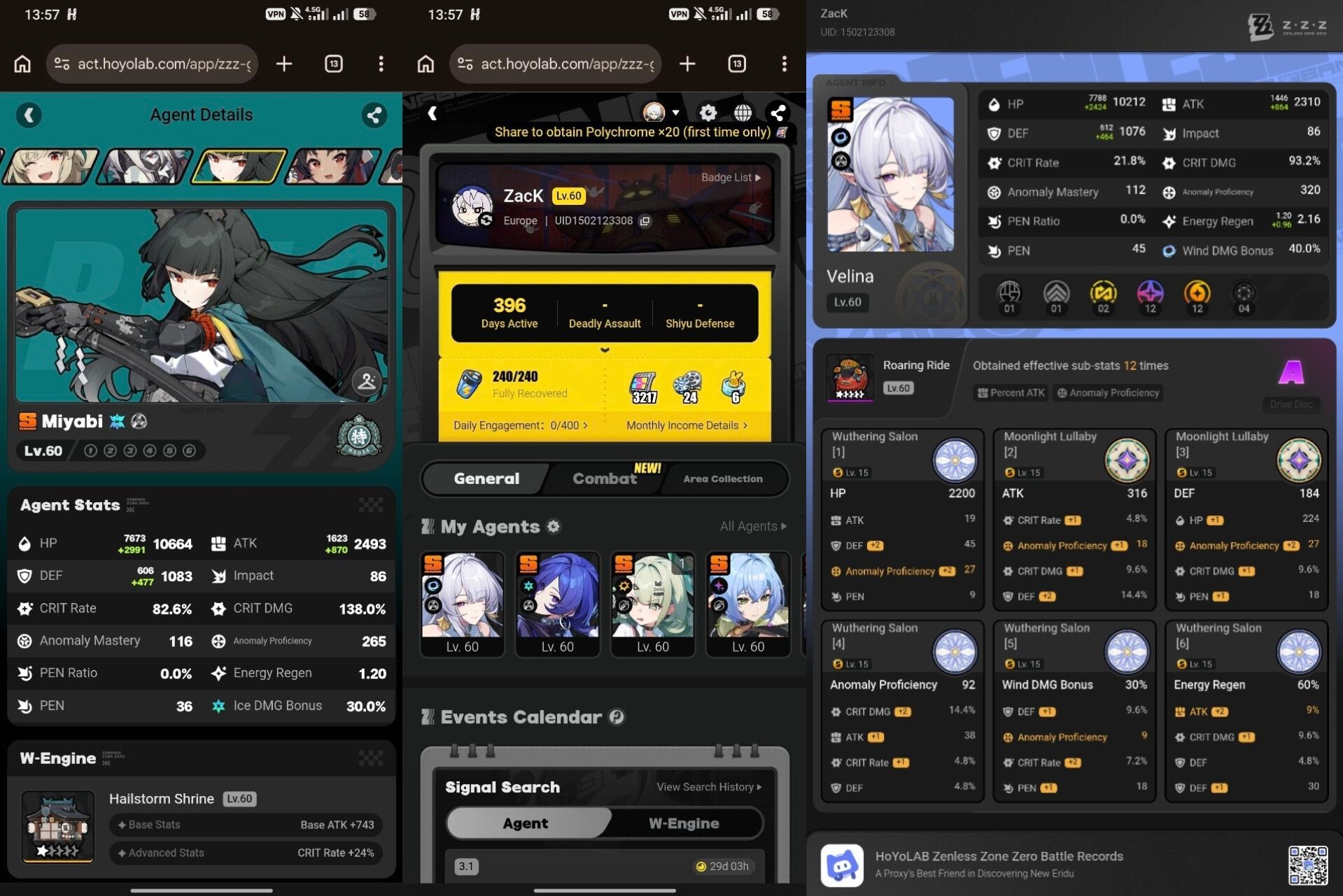Tap the battery charge icon showing 240/240
The width and height of the screenshot is (1343, 896).
469,384
